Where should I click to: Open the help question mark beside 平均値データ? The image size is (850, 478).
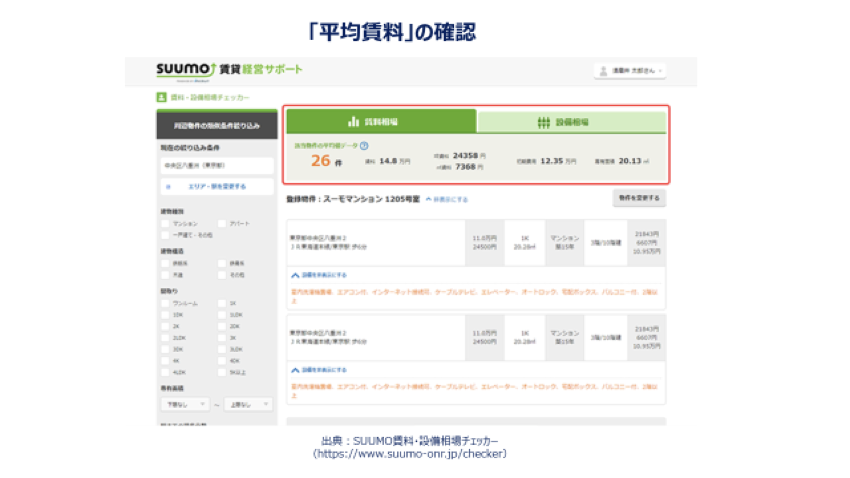[x=363, y=145]
